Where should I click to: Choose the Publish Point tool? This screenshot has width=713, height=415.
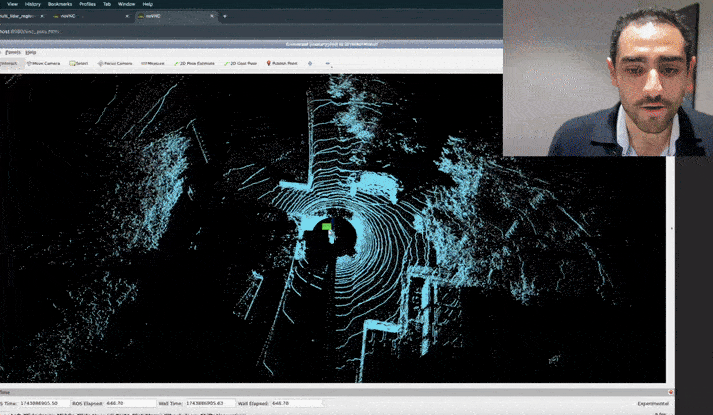[282, 63]
